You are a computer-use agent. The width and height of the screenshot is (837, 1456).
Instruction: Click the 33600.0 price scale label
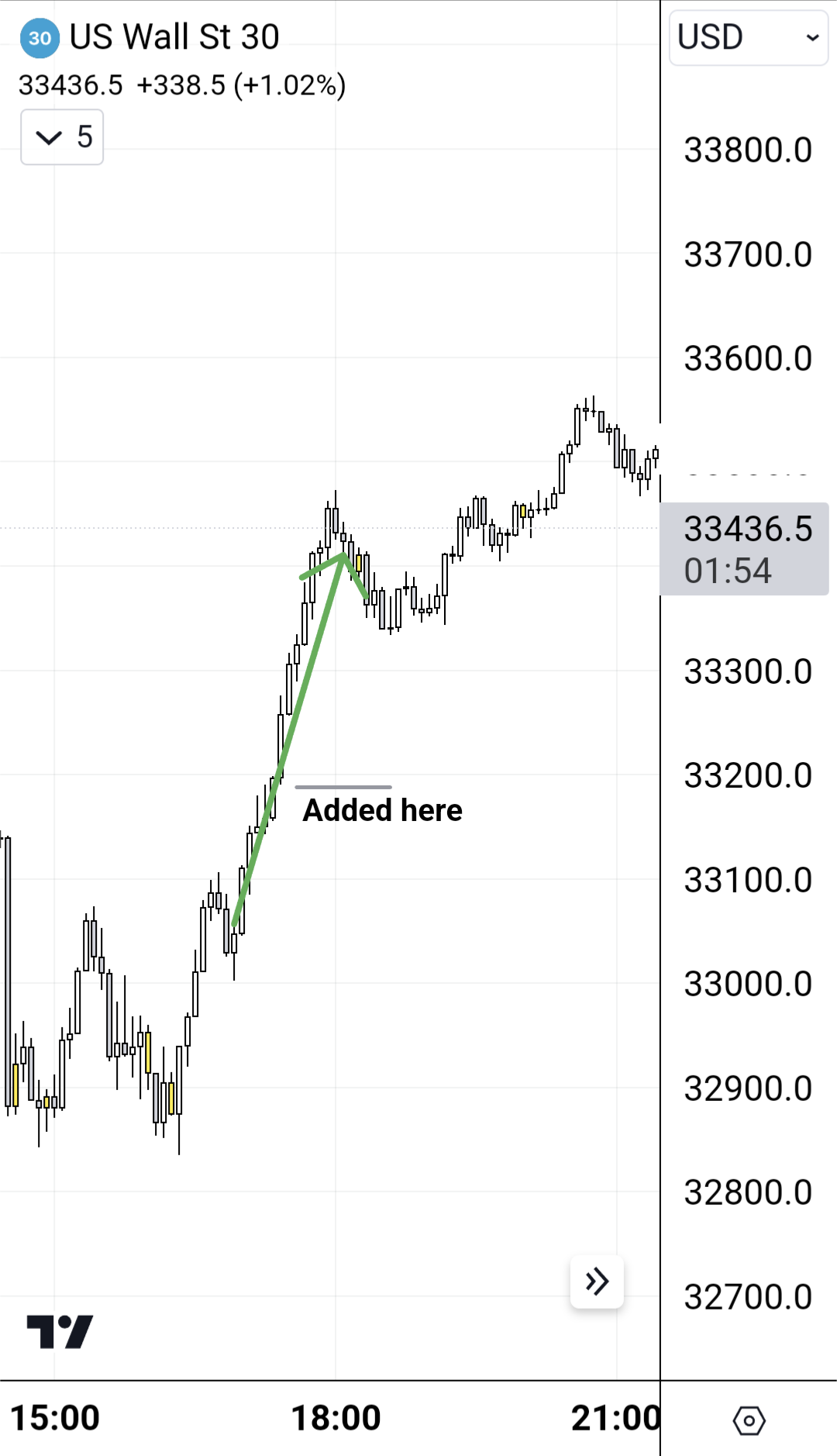pos(748,359)
